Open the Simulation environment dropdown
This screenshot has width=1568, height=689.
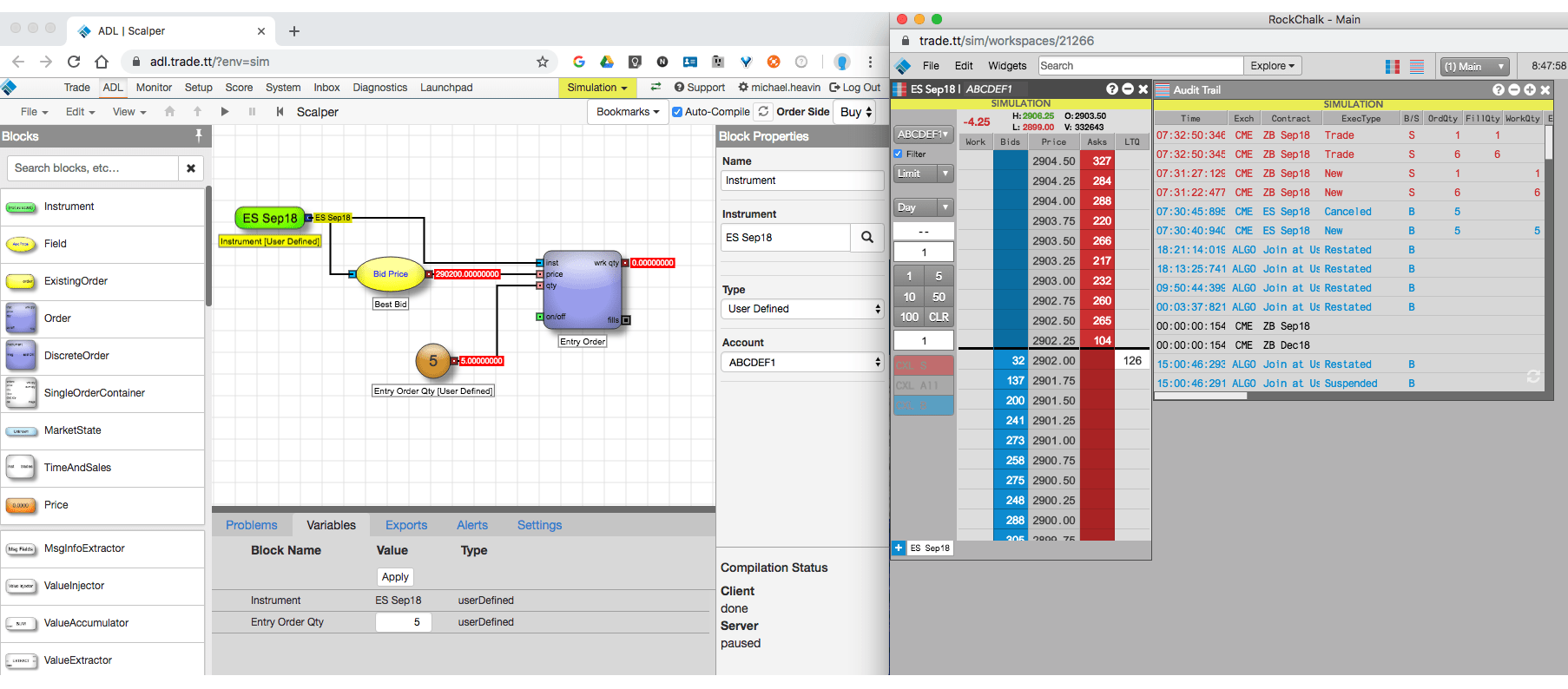click(597, 88)
